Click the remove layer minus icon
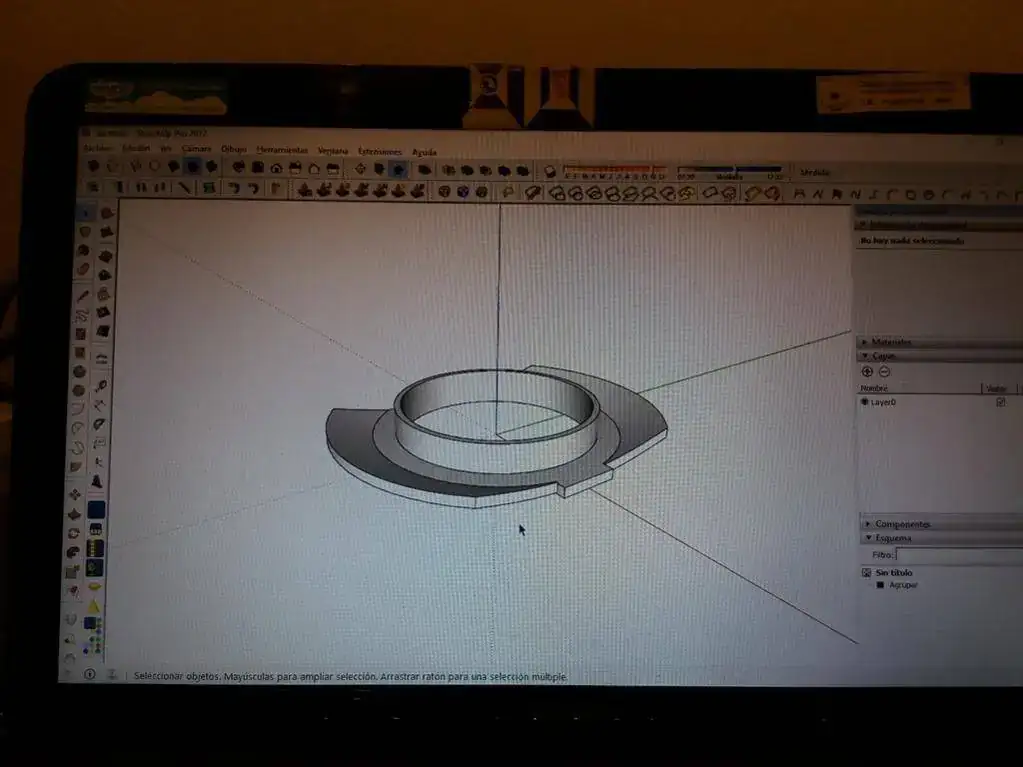The width and height of the screenshot is (1023, 767). pos(885,372)
